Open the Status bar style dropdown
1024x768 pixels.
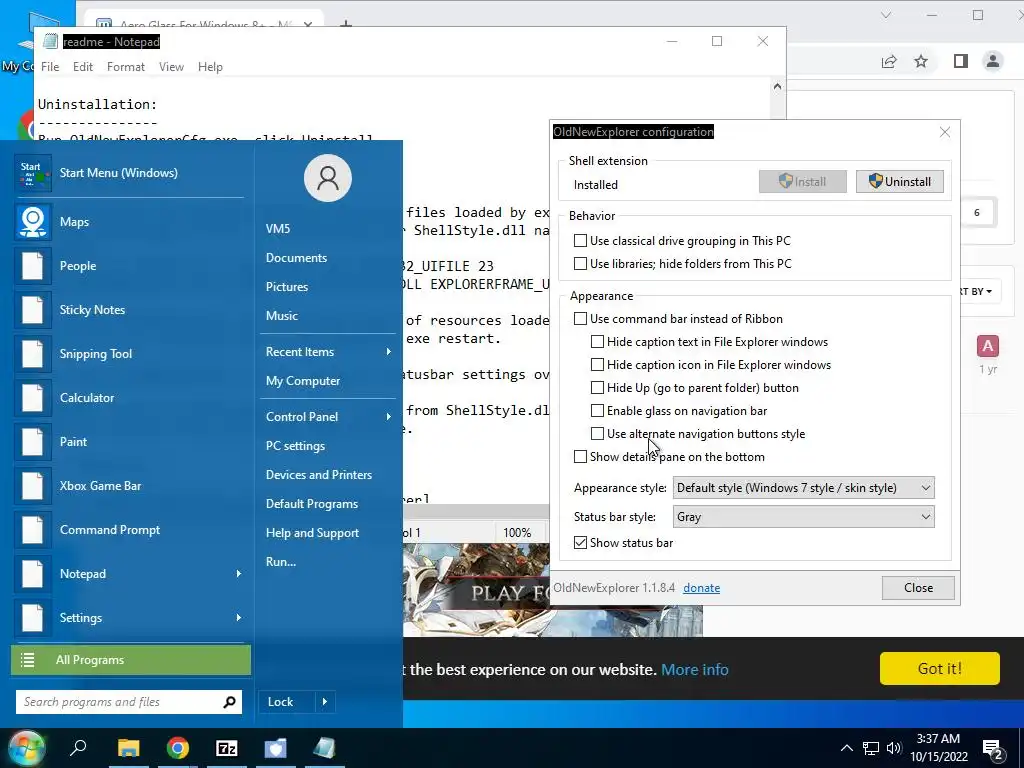[x=803, y=517]
